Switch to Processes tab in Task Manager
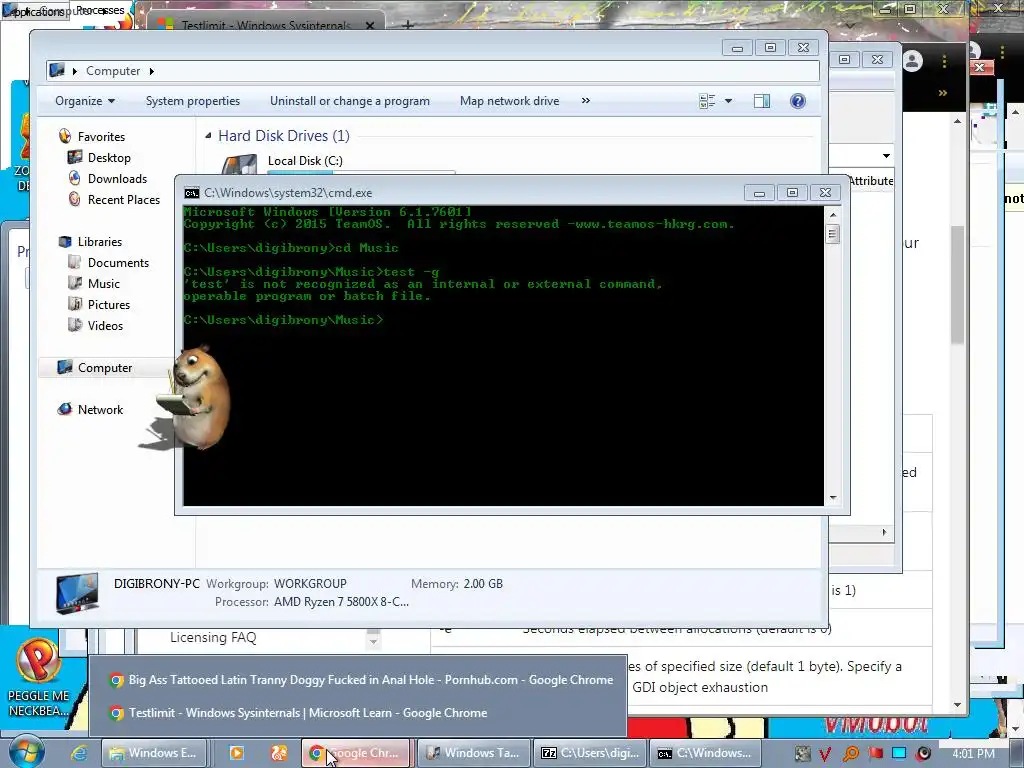1024x768 pixels. pos(100,10)
